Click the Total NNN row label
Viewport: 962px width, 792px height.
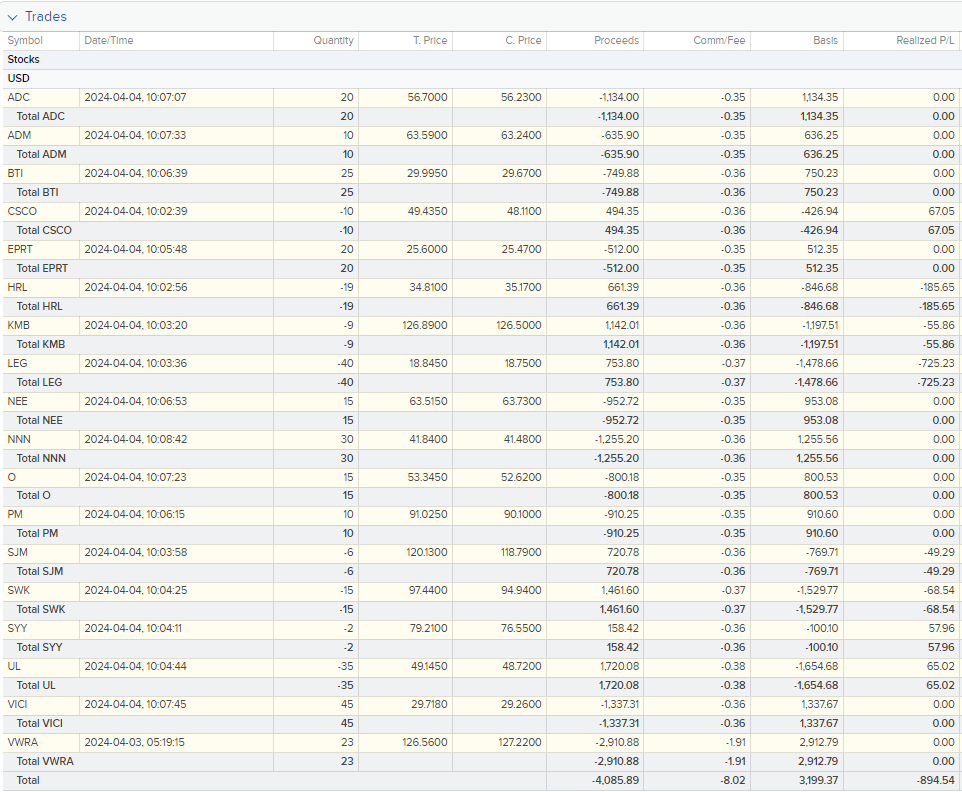pos(41,459)
